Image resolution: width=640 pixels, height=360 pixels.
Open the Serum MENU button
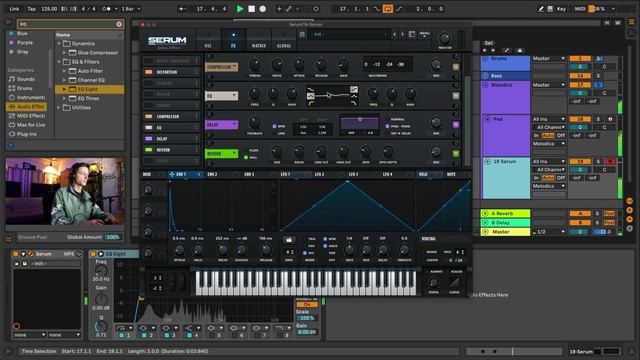tap(424, 35)
